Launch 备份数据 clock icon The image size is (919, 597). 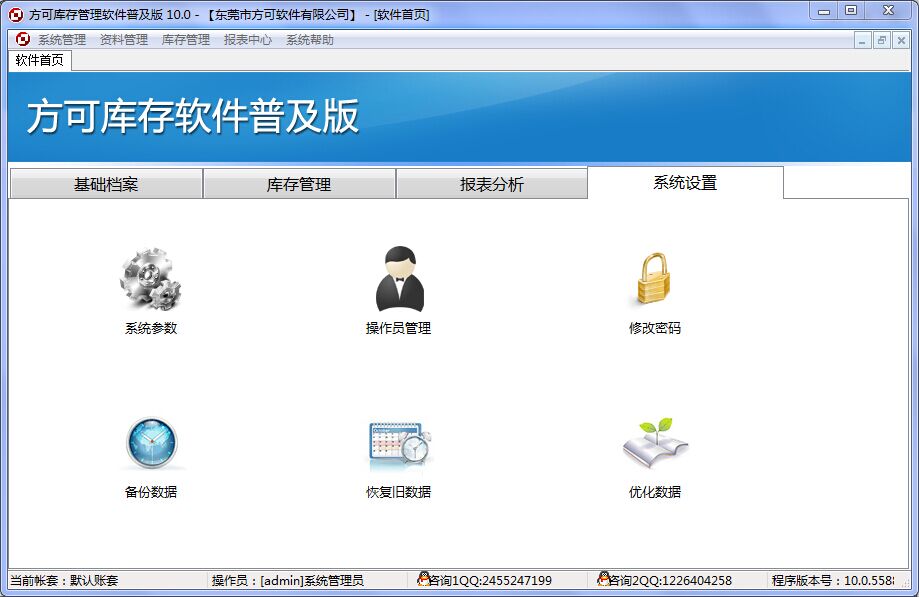point(151,443)
